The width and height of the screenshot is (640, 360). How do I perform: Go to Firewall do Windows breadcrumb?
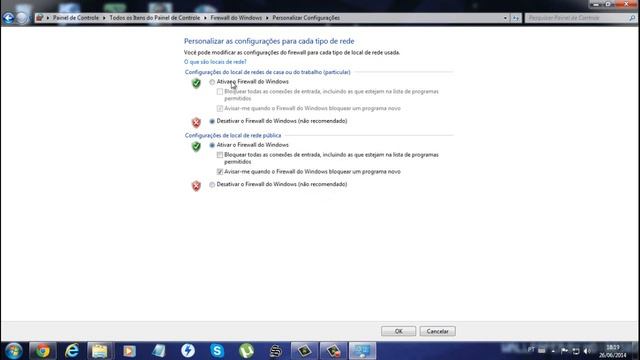click(236, 18)
